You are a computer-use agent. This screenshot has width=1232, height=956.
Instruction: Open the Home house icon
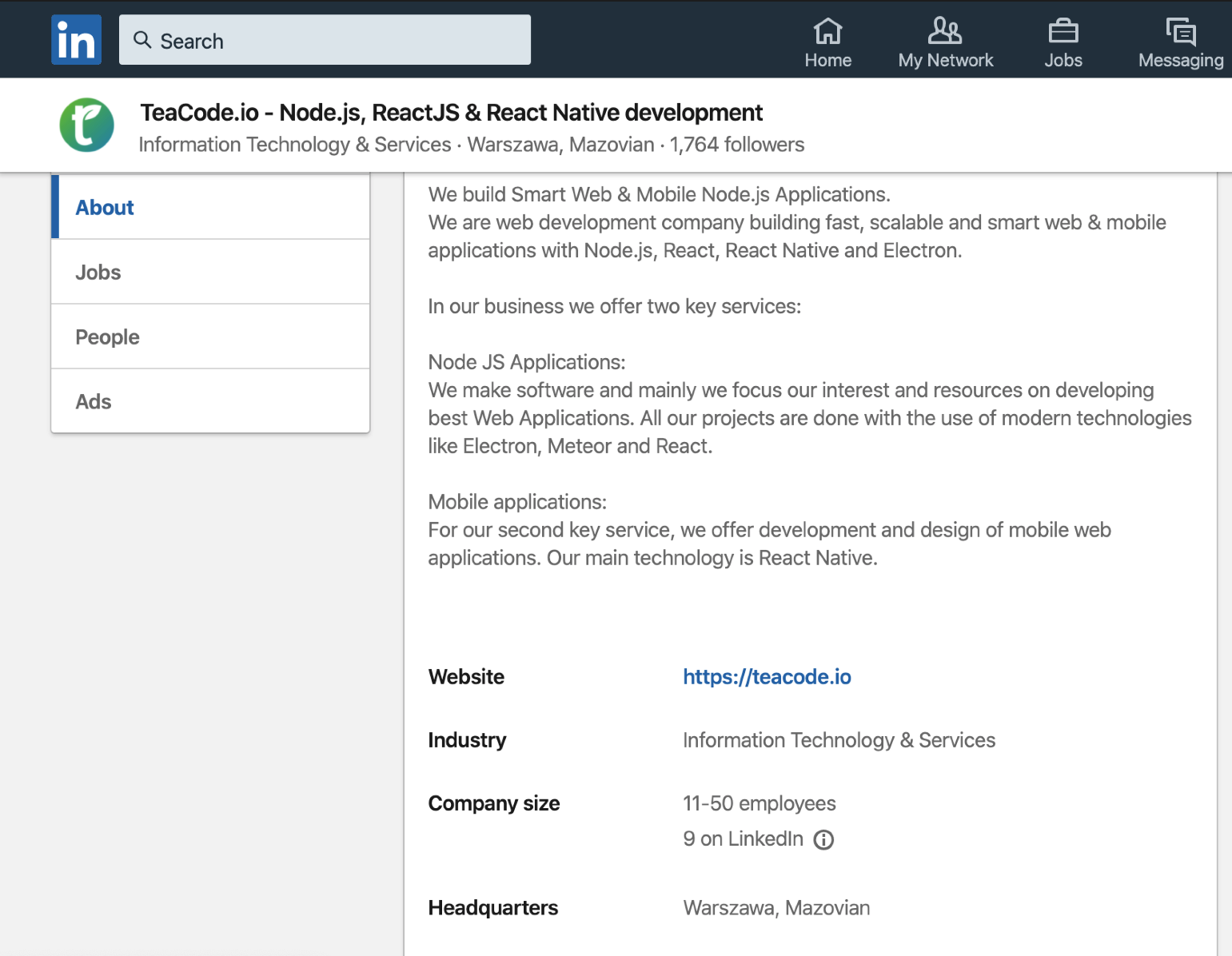tap(827, 32)
